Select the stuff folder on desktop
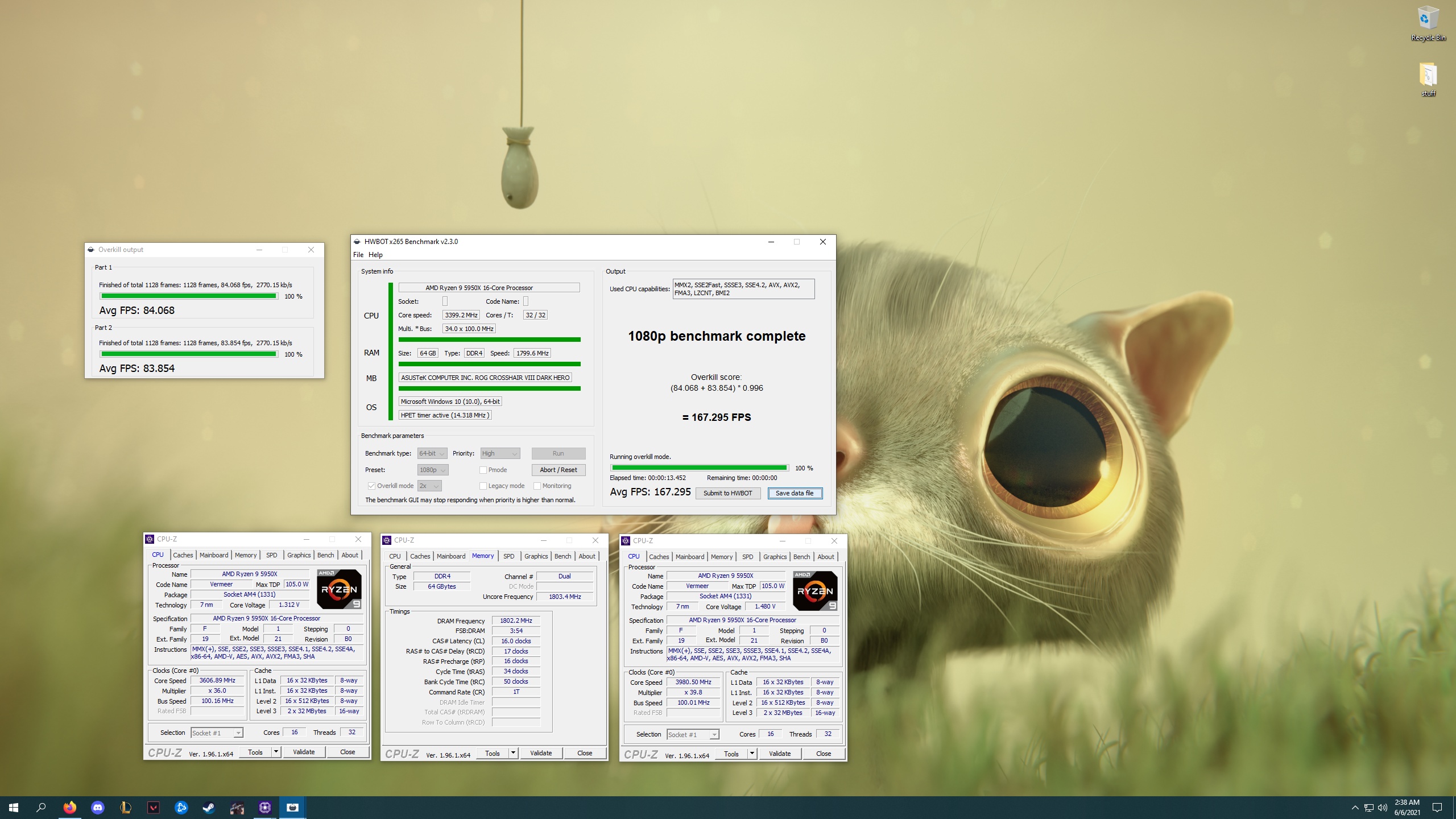This screenshot has width=1456, height=819. coord(1428,80)
